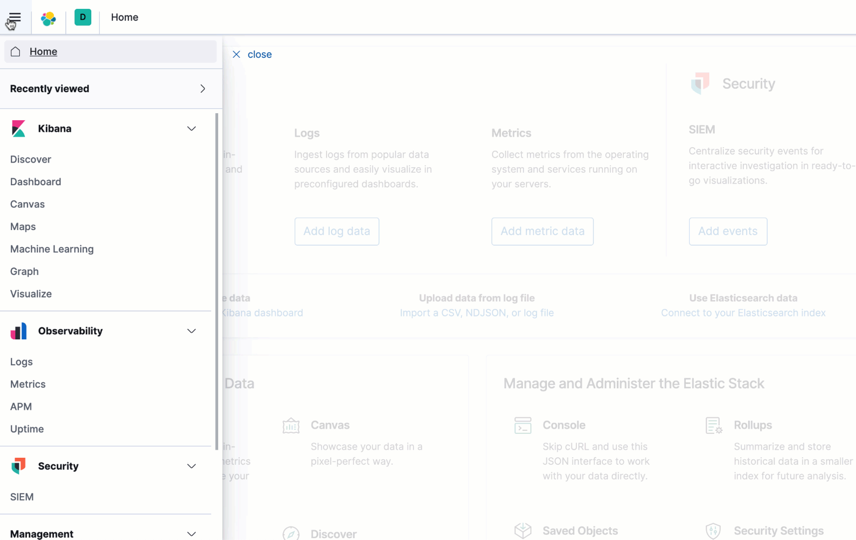Screen dimensions: 856x540
Task: Open the SIEM navigation link
Action: [x=22, y=497]
